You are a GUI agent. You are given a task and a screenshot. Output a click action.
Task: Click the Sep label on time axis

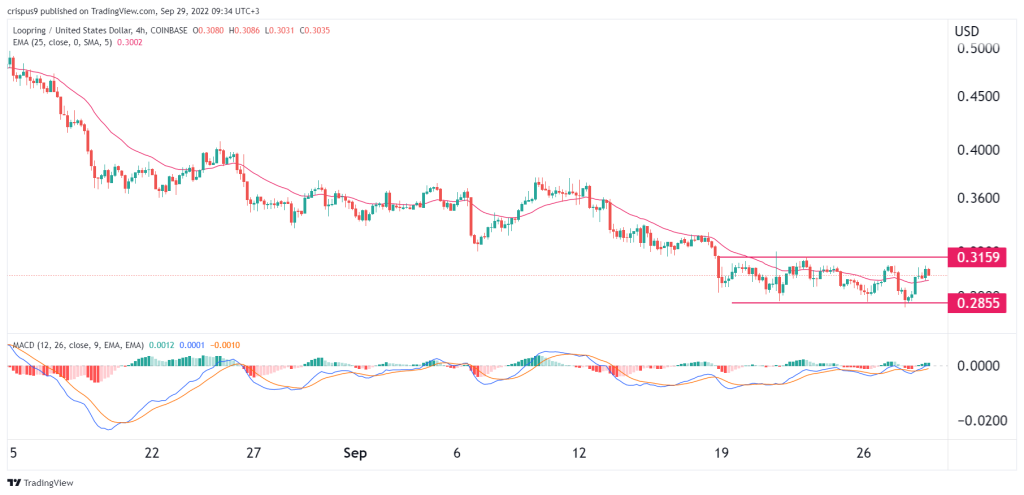(x=355, y=452)
